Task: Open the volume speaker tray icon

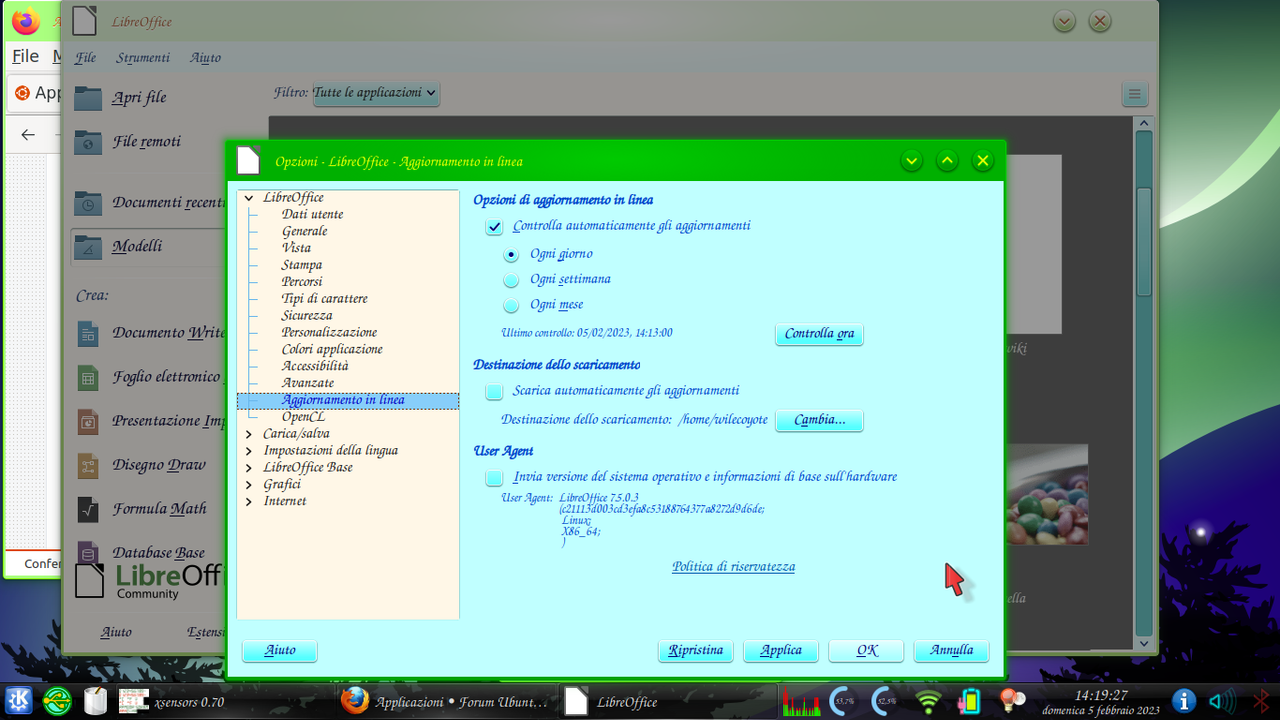Action: point(1221,702)
